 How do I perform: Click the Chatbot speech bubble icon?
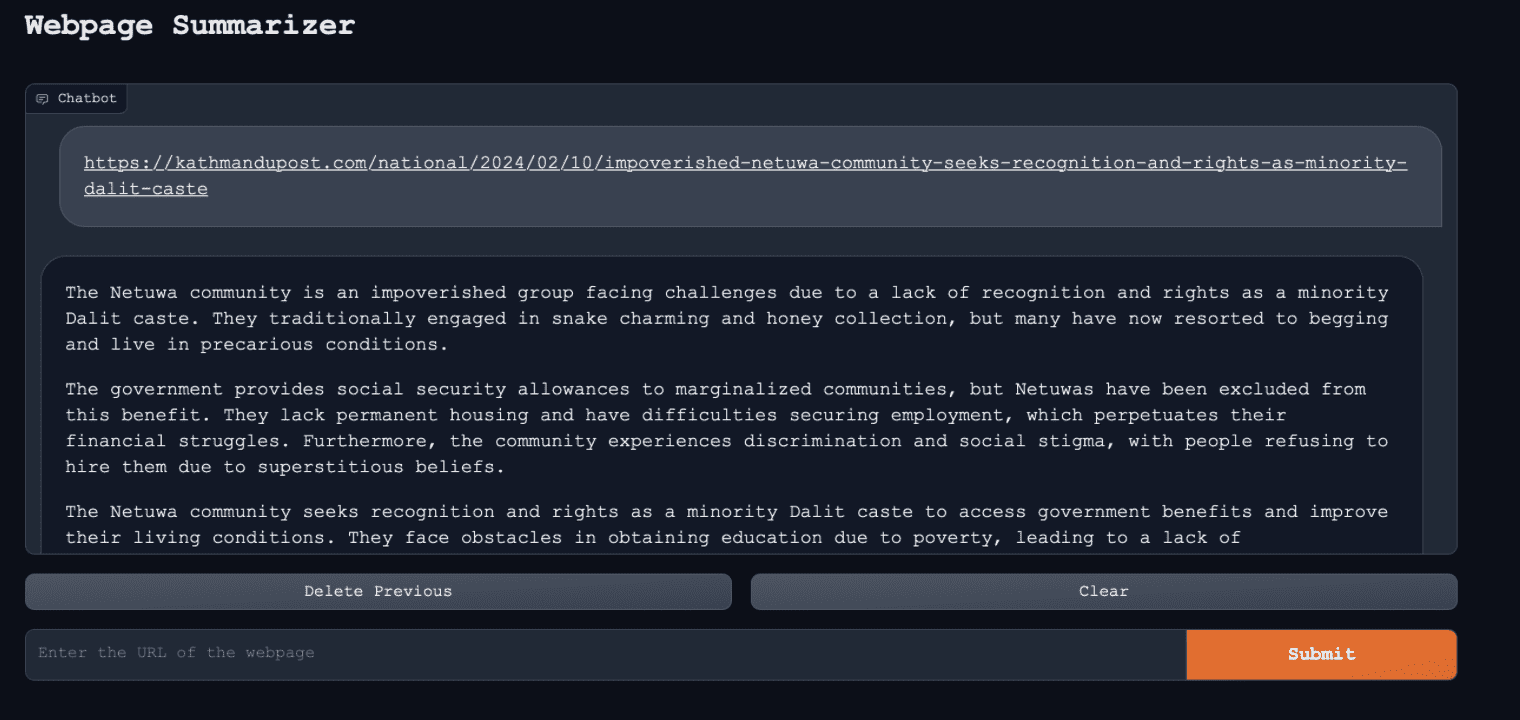tap(42, 99)
